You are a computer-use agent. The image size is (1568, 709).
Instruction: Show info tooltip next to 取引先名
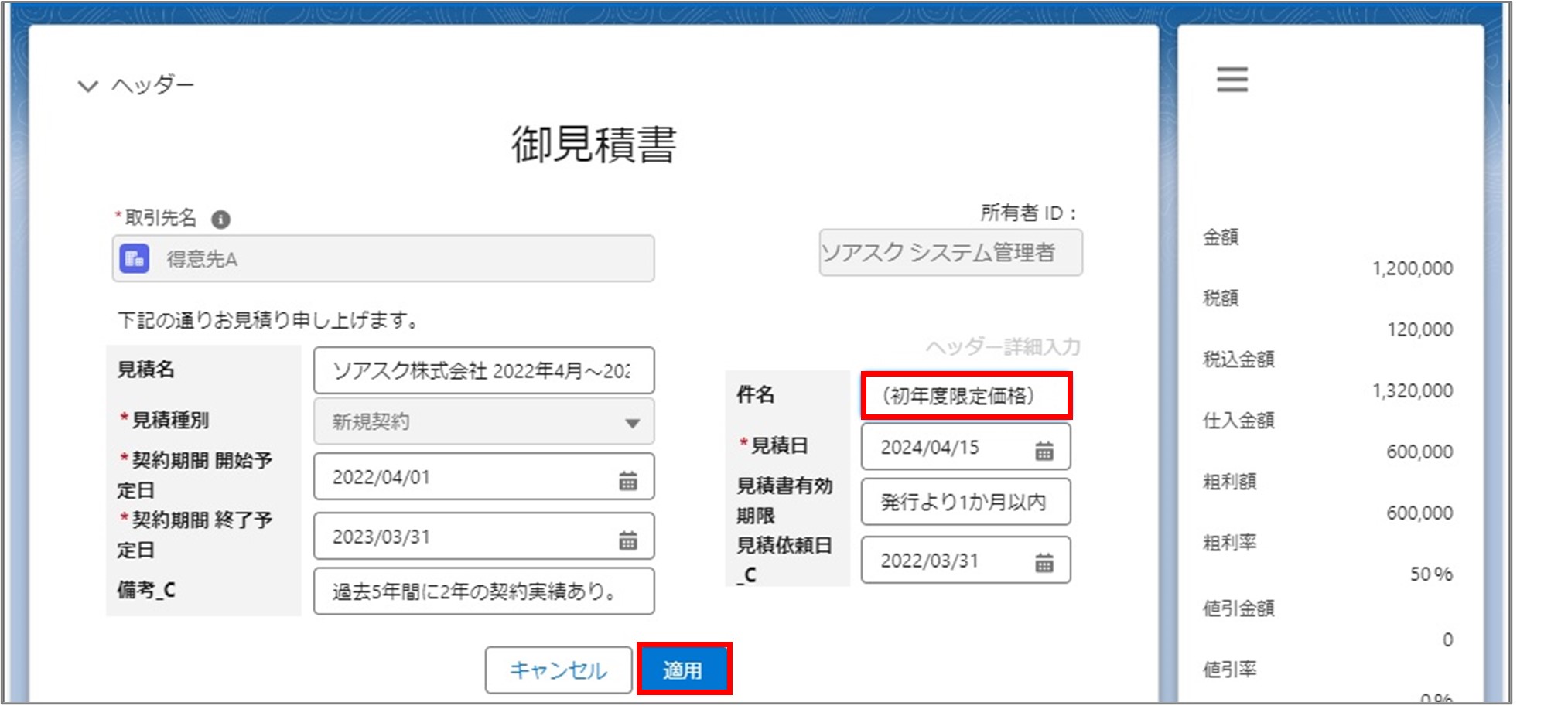220,220
